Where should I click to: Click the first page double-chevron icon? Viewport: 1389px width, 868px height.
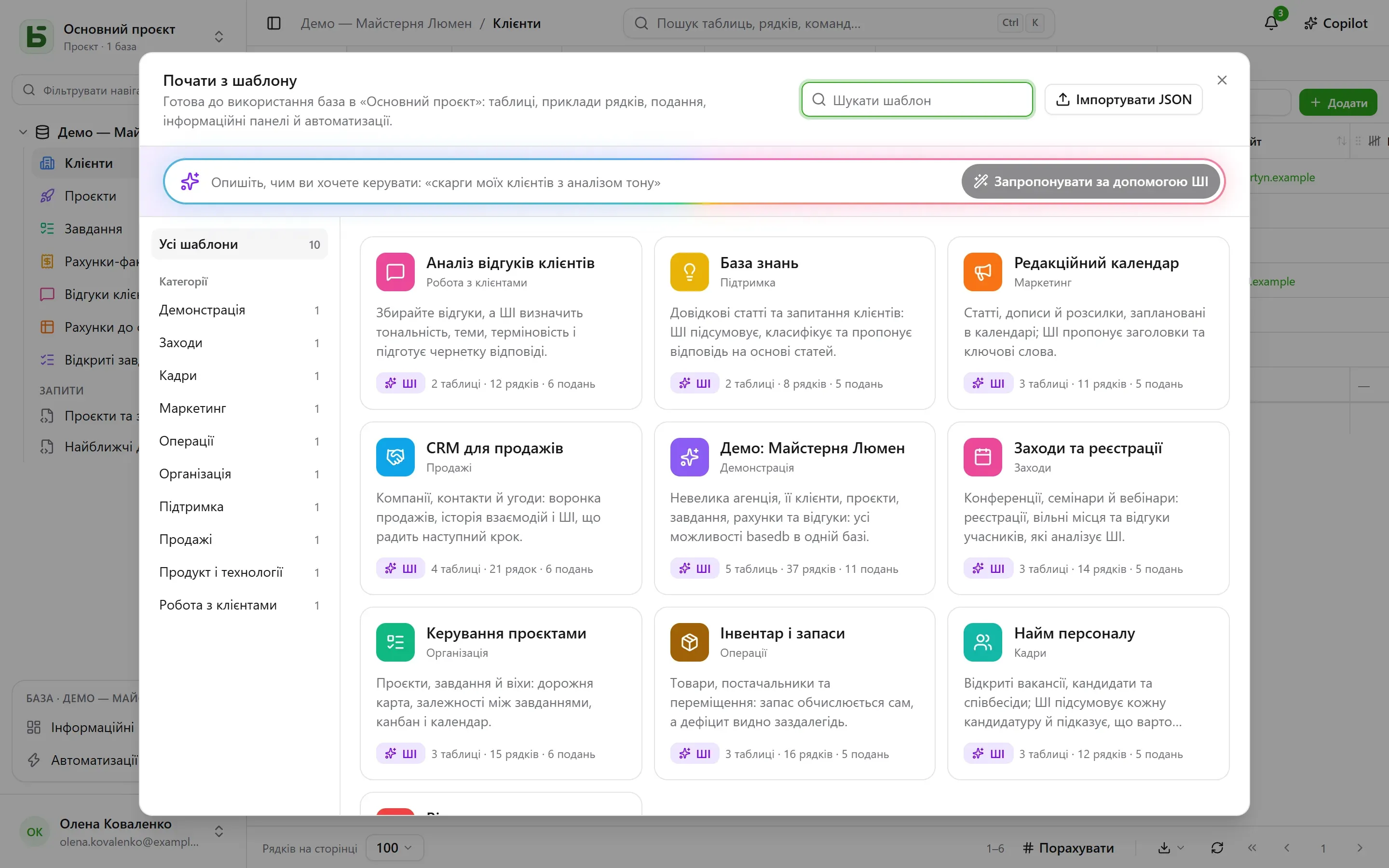1252,848
